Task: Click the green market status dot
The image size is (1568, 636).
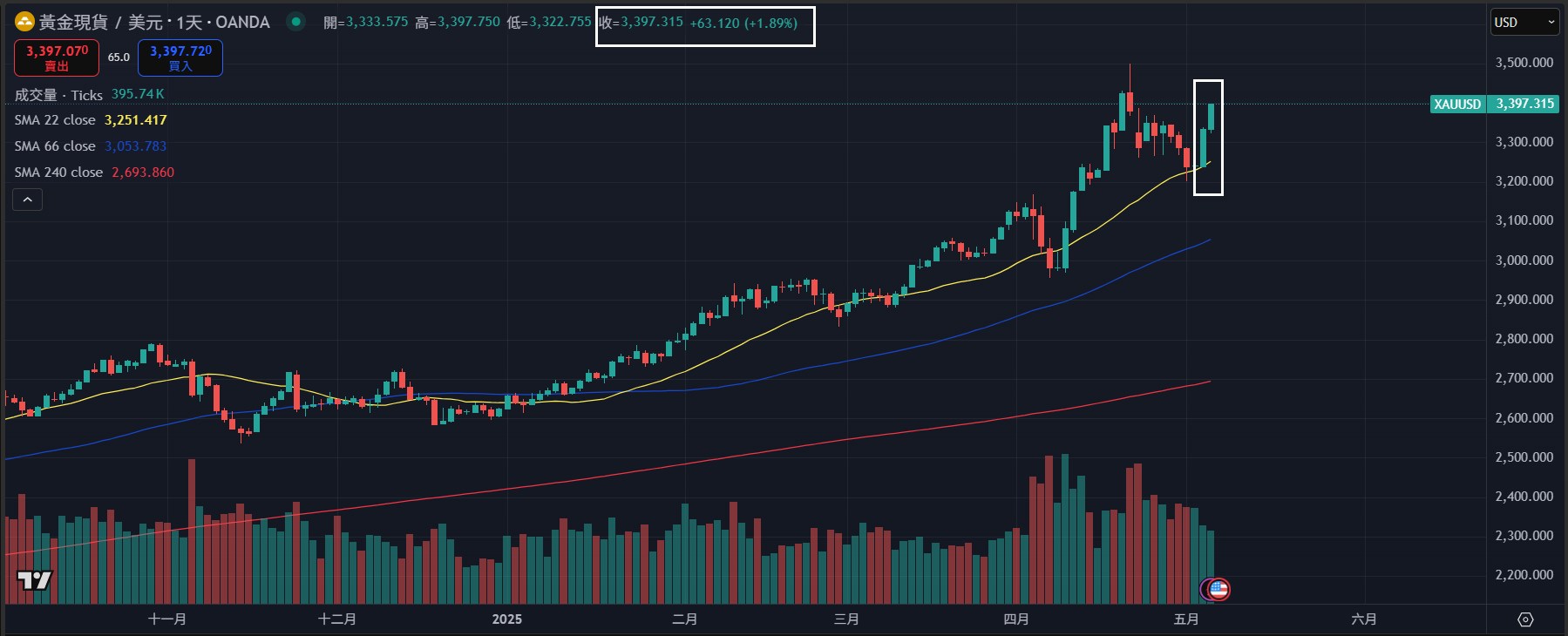Action: [x=296, y=22]
